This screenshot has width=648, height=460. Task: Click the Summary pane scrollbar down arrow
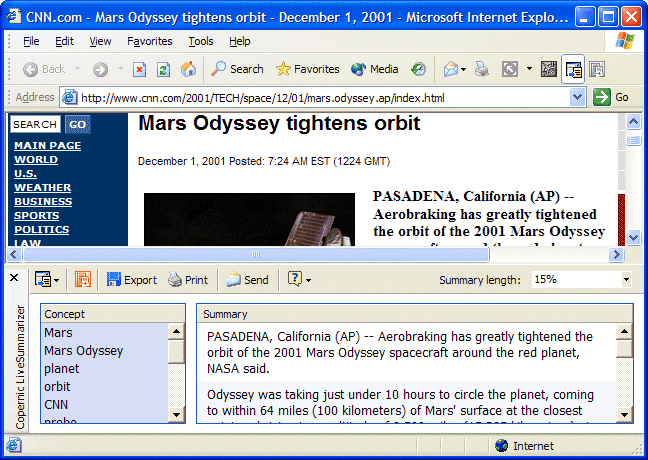(x=624, y=415)
